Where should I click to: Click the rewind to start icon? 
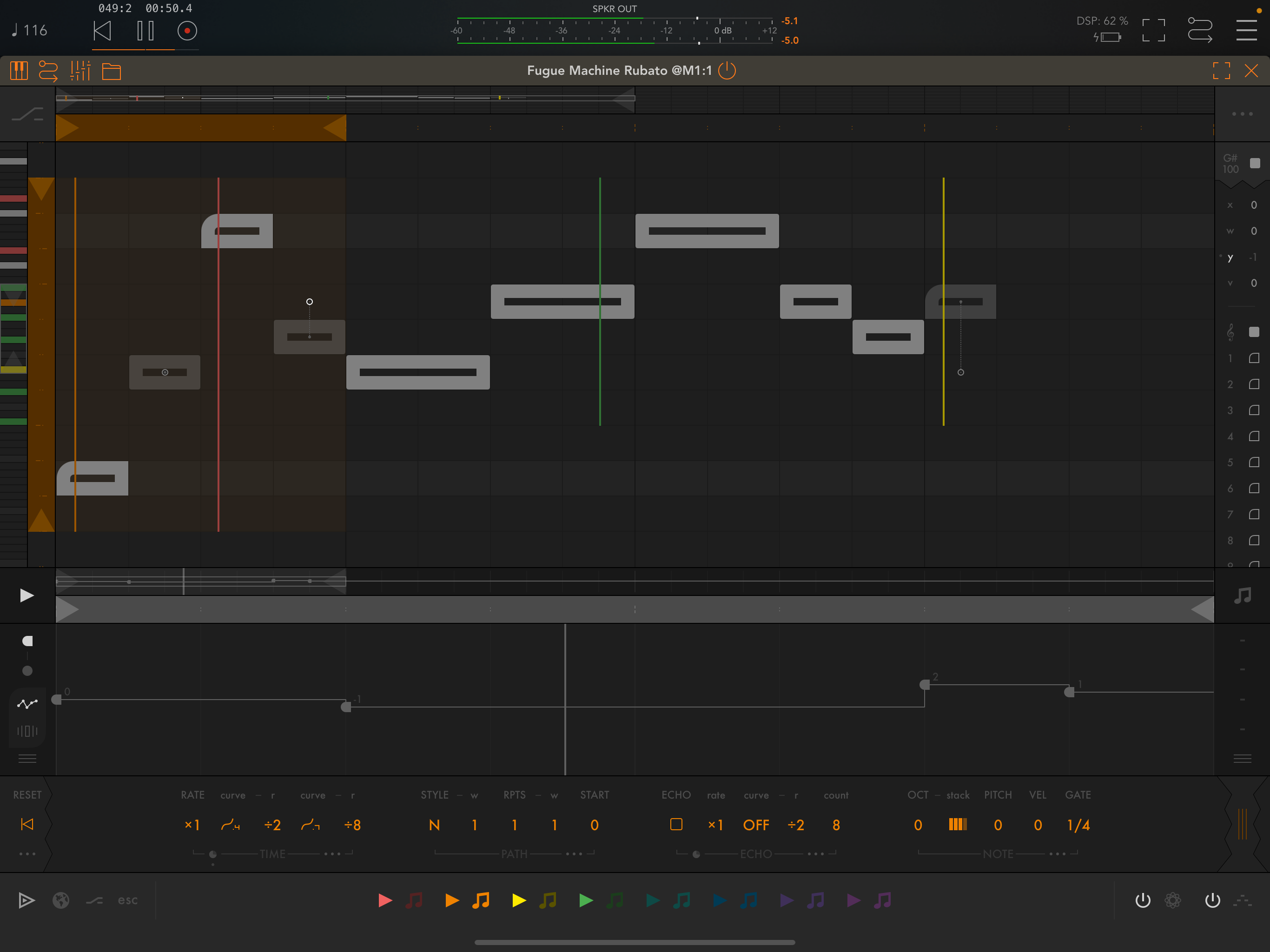(x=102, y=31)
